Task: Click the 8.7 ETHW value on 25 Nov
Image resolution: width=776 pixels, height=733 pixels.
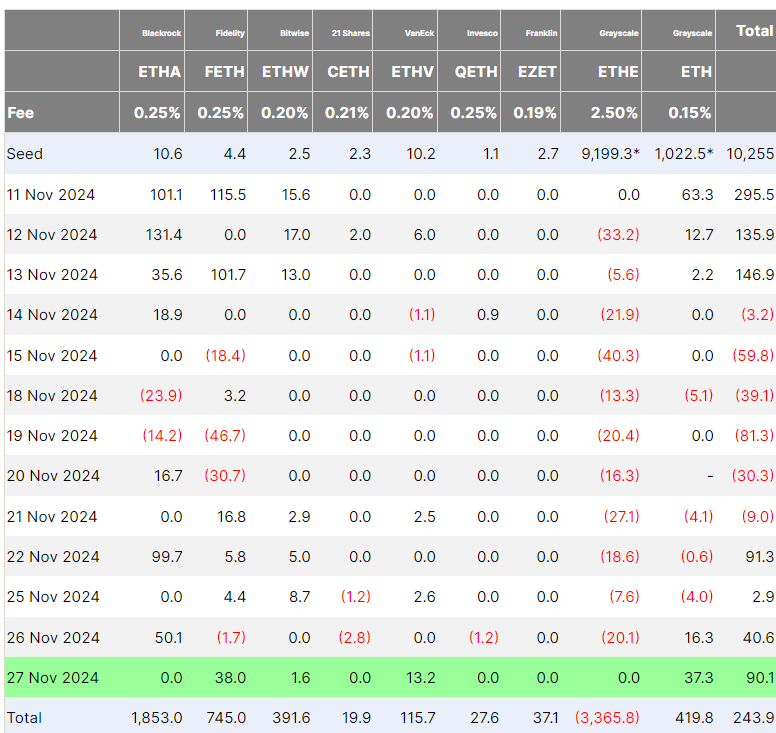Action: [x=299, y=597]
